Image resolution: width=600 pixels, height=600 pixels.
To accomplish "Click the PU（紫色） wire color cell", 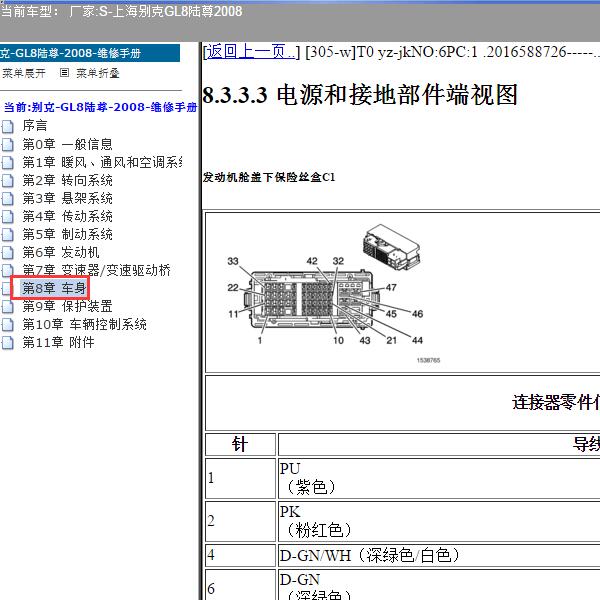I will pos(439,478).
